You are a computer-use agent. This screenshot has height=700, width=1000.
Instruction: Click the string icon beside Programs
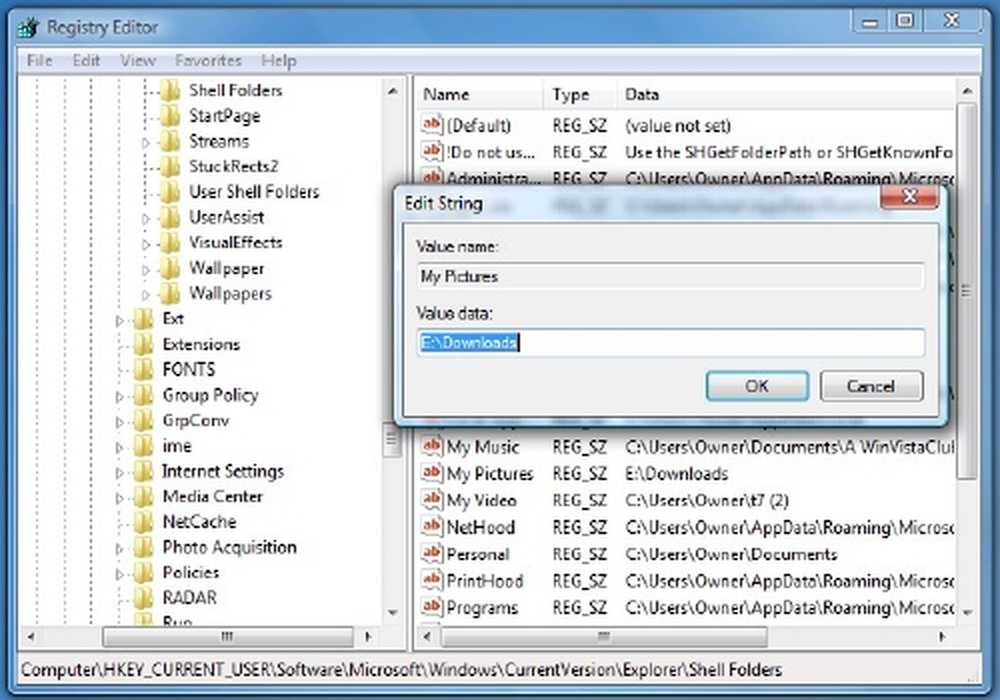pos(432,607)
